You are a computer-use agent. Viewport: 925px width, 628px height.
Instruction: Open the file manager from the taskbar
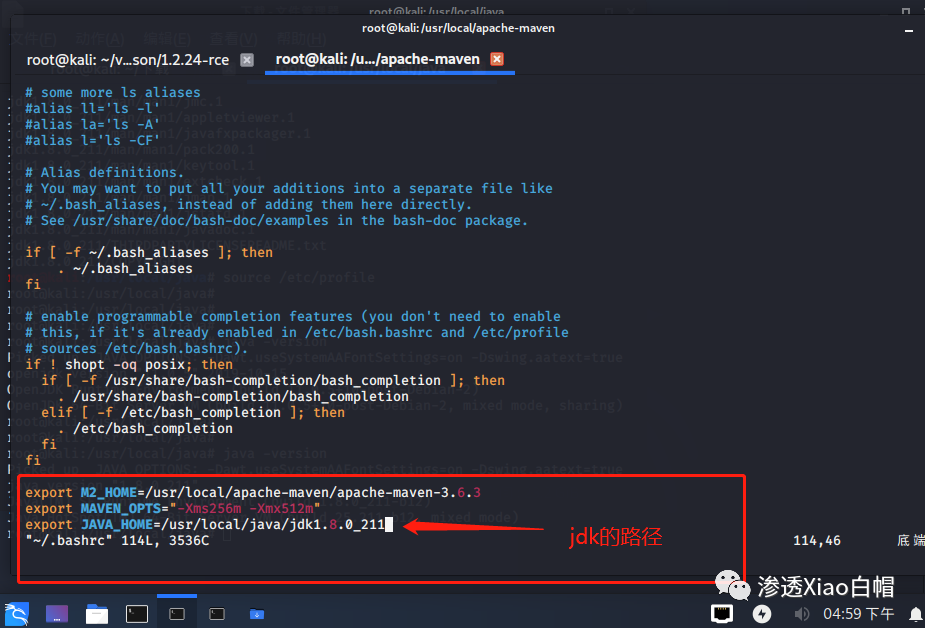coord(97,614)
